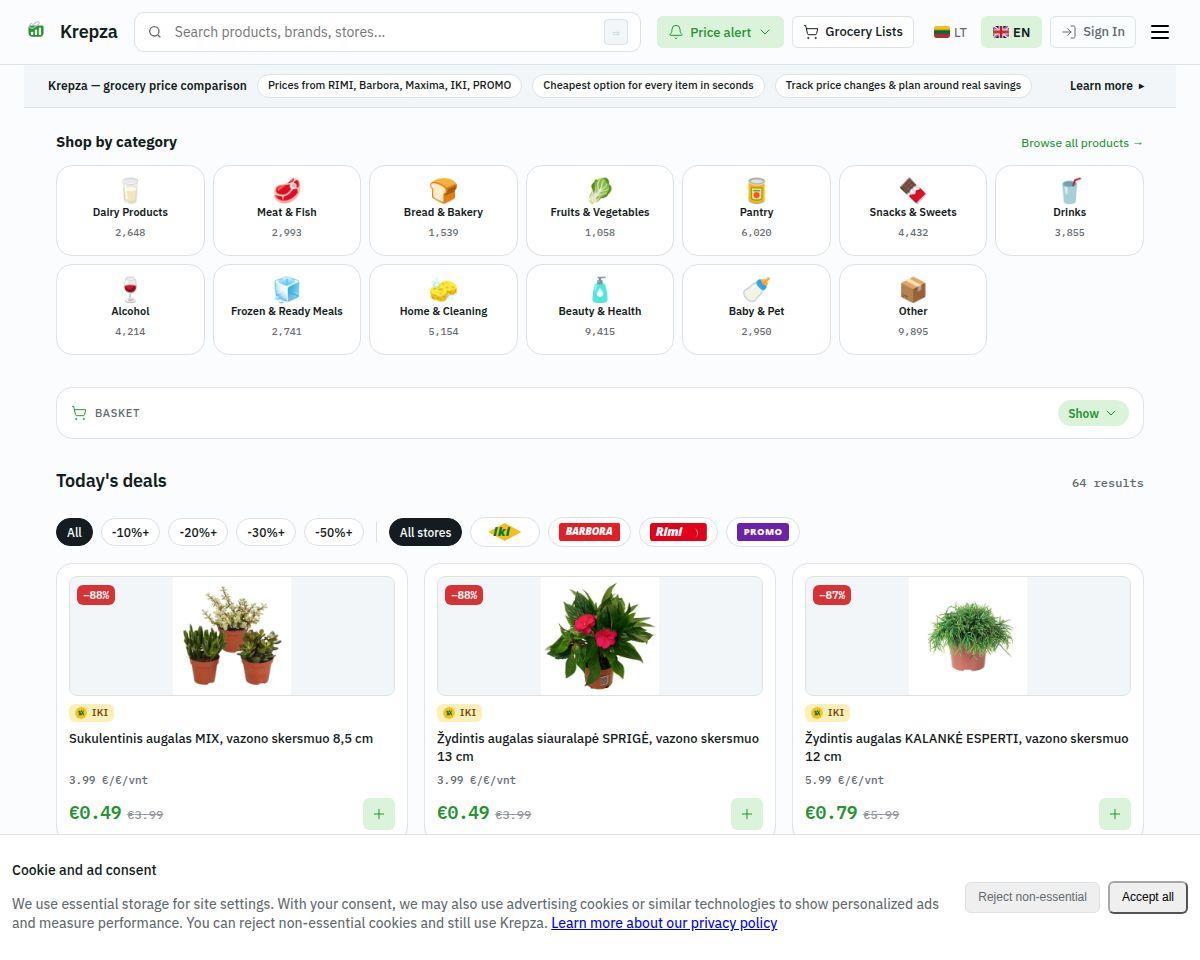
Task: Click Browse all products link
Action: pyautogui.click(x=1082, y=143)
